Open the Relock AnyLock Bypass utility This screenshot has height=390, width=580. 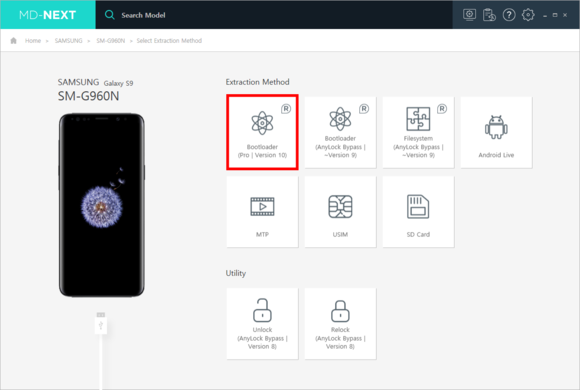tap(340, 323)
